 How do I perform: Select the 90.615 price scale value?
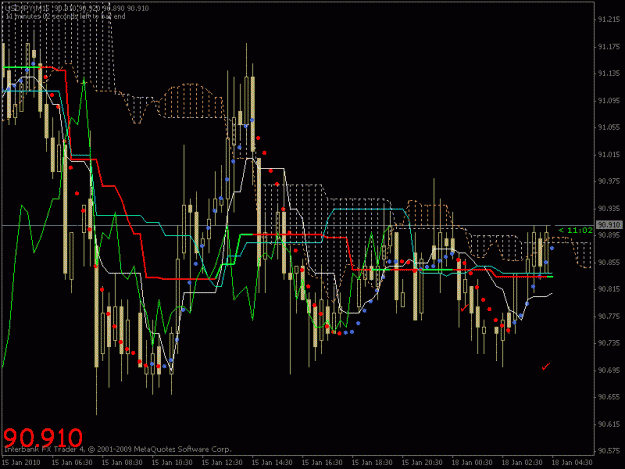click(609, 424)
